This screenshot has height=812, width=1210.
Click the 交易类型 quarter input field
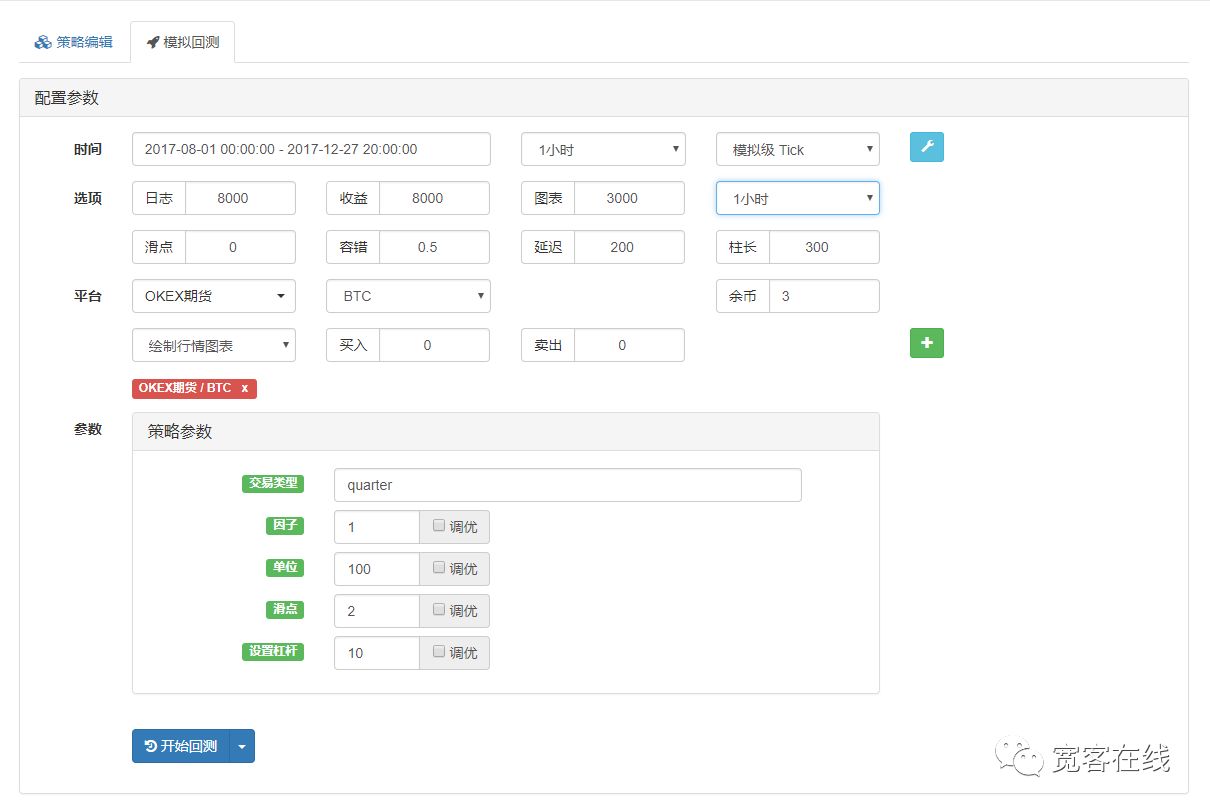pos(567,485)
